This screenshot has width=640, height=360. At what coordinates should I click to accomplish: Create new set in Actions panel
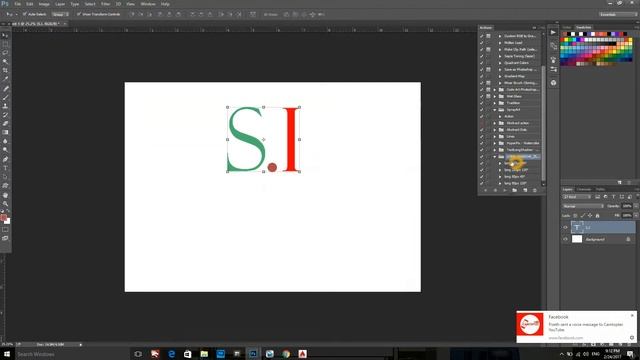click(x=514, y=190)
